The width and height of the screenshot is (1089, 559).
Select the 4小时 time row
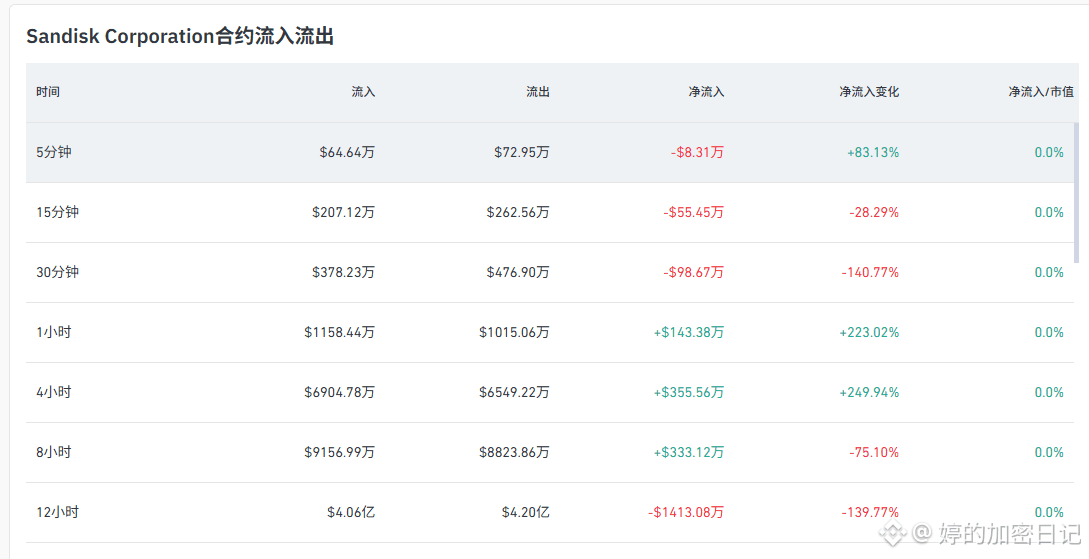tap(550, 392)
